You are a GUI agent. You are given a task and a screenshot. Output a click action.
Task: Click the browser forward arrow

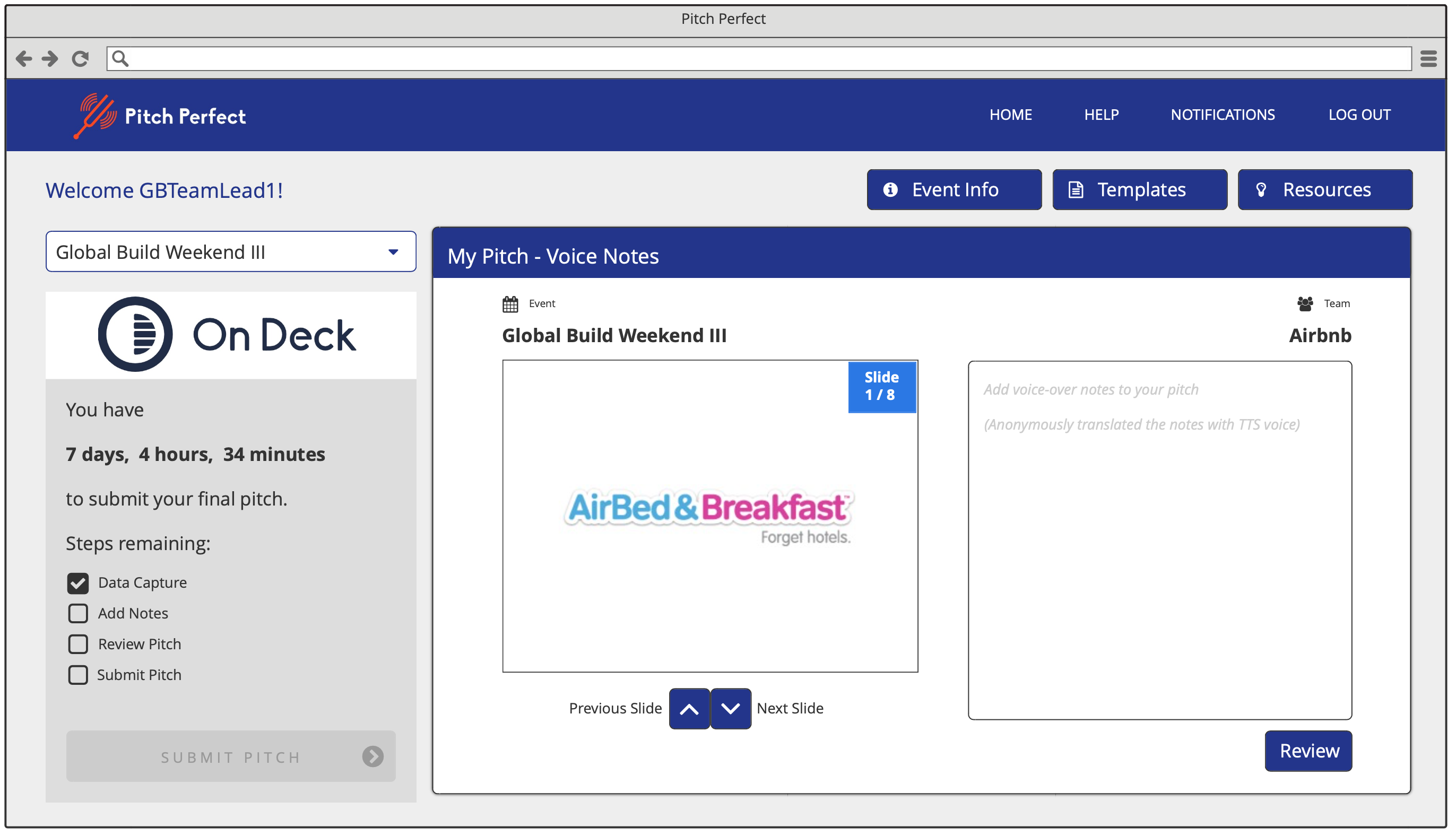[50, 58]
